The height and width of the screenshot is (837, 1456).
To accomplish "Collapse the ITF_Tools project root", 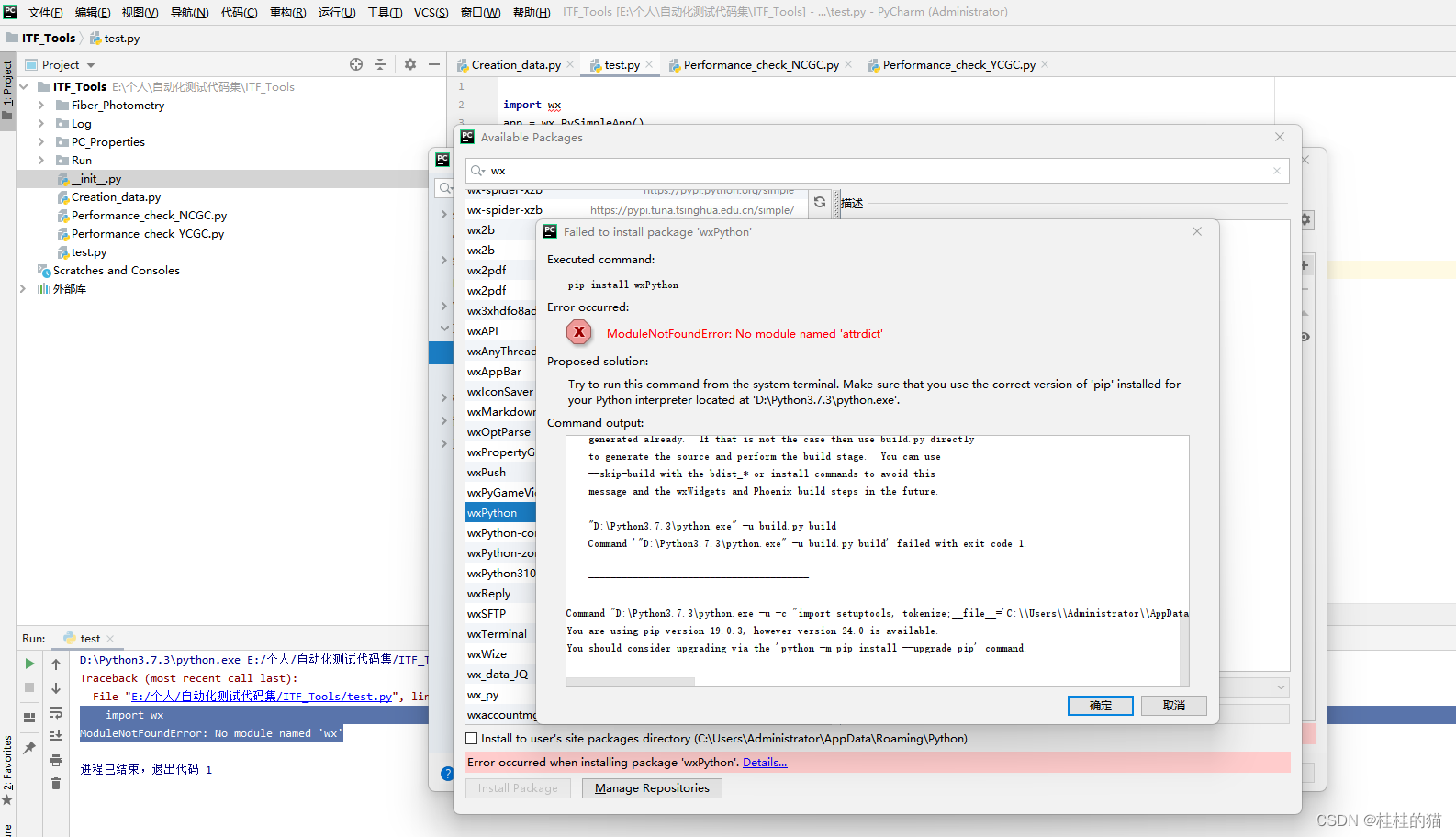I will (x=23, y=87).
